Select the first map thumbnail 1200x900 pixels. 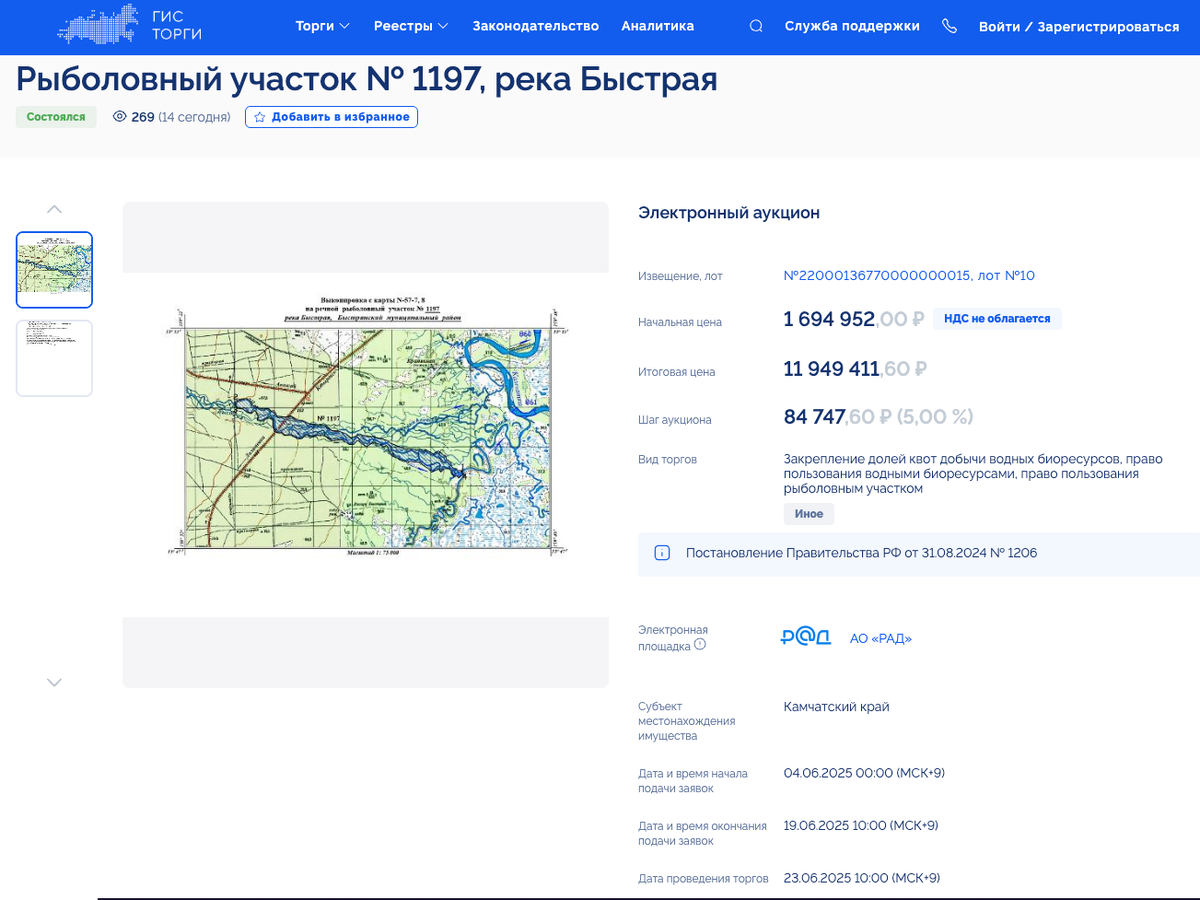coord(54,270)
